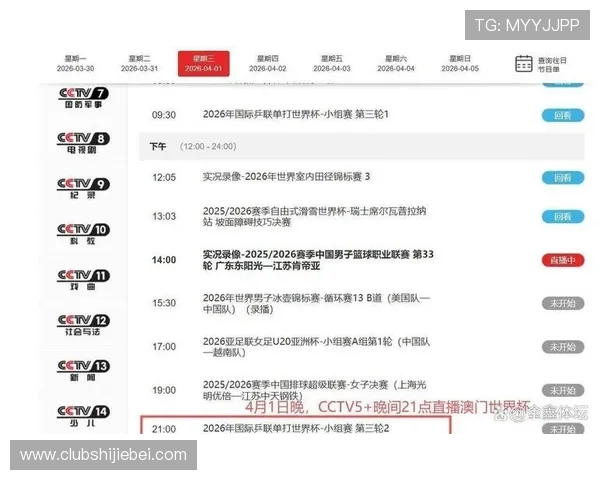
Task: Open the CCTV-9 纪录 channel logo
Action: (83, 188)
